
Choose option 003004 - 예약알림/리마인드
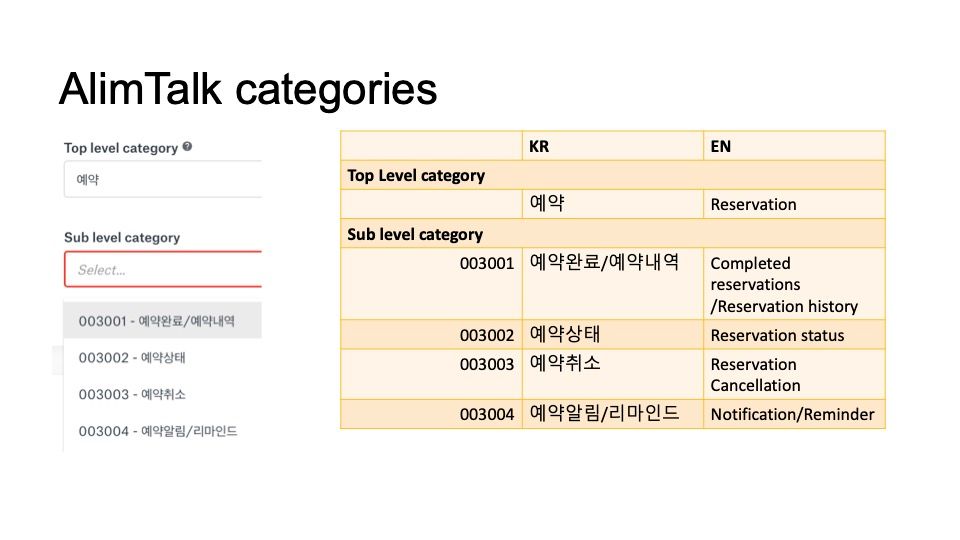click(162, 430)
